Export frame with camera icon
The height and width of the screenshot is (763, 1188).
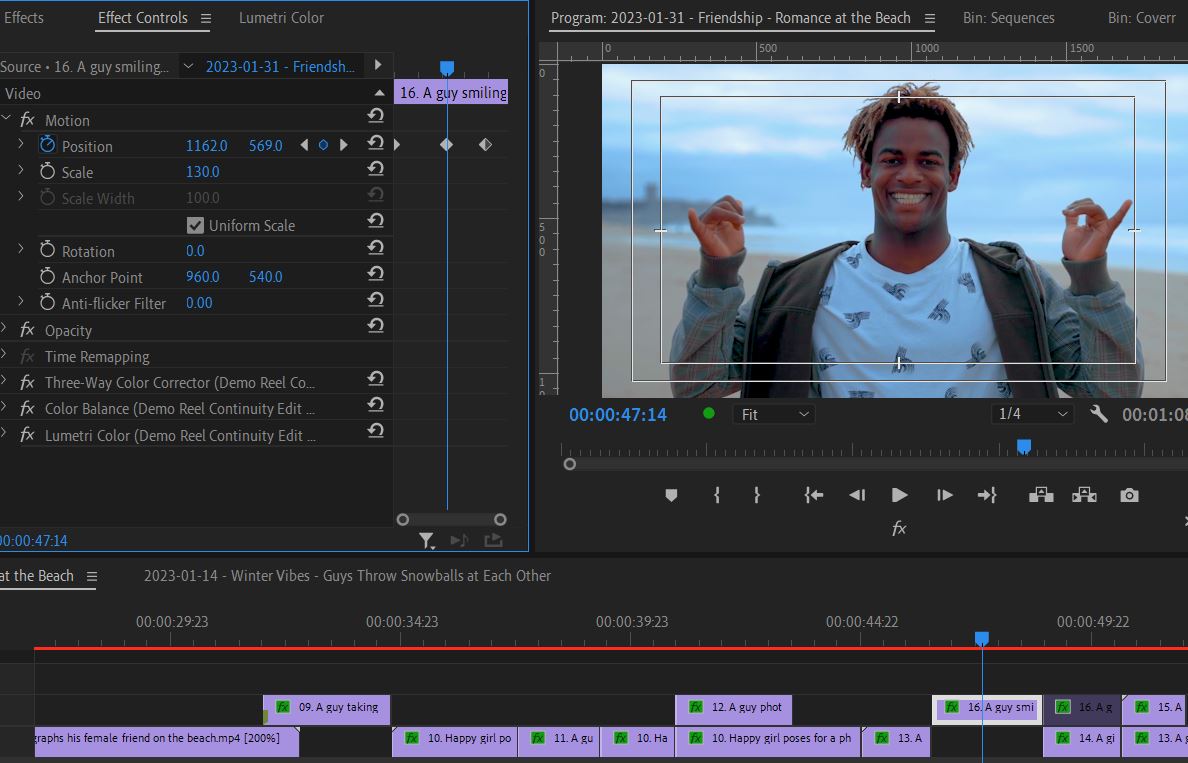click(1129, 496)
